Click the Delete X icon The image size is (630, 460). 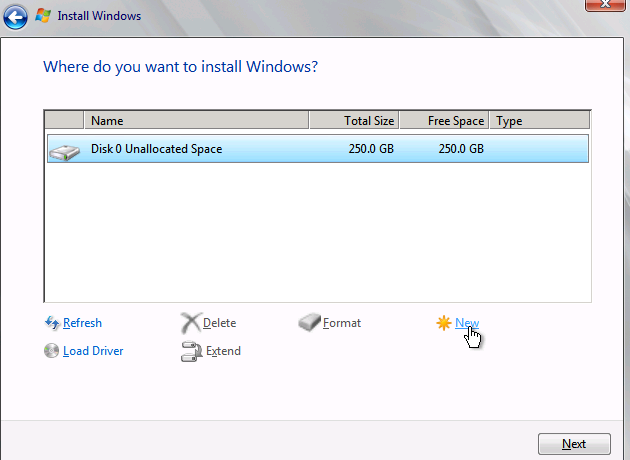(x=190, y=323)
